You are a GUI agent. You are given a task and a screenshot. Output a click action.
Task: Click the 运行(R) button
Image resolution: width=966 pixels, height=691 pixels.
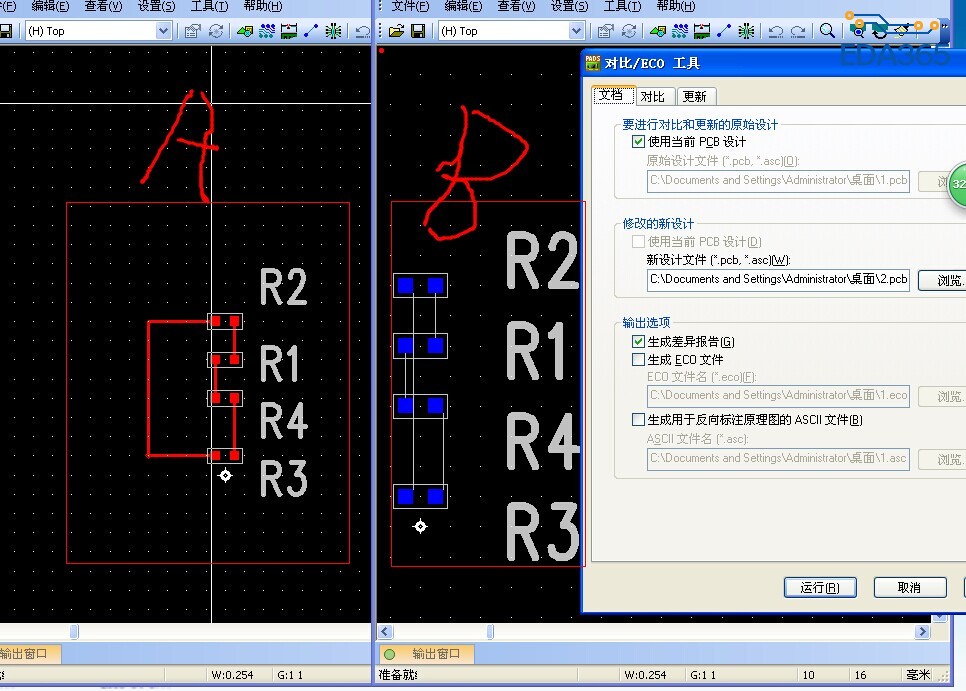[x=820, y=588]
